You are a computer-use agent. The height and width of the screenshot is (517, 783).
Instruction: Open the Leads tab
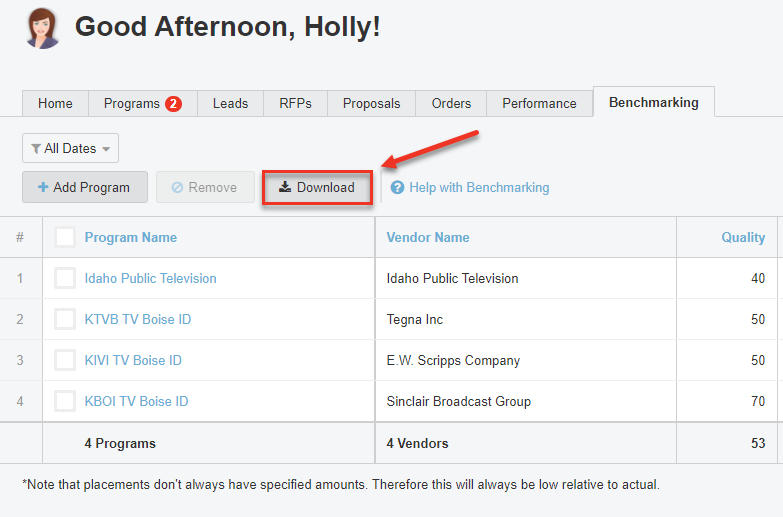coord(230,104)
